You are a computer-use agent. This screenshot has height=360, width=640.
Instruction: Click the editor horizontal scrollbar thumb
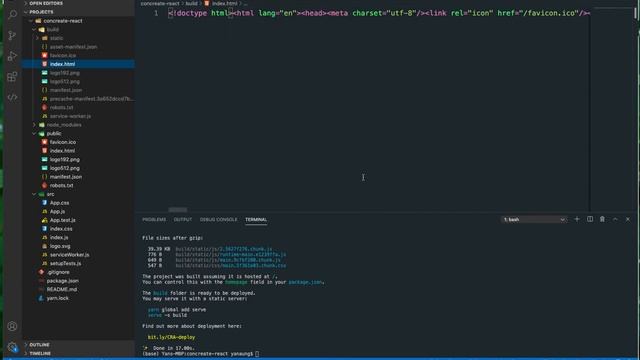[x=178, y=210]
